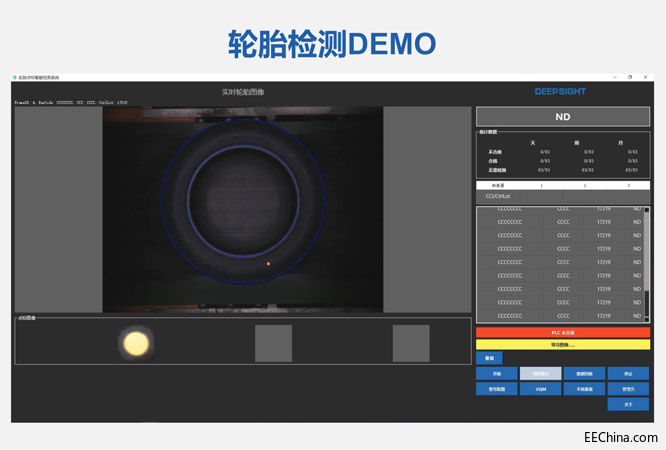Click the 不合格 statistics row label
The image size is (666, 450).
(495, 152)
